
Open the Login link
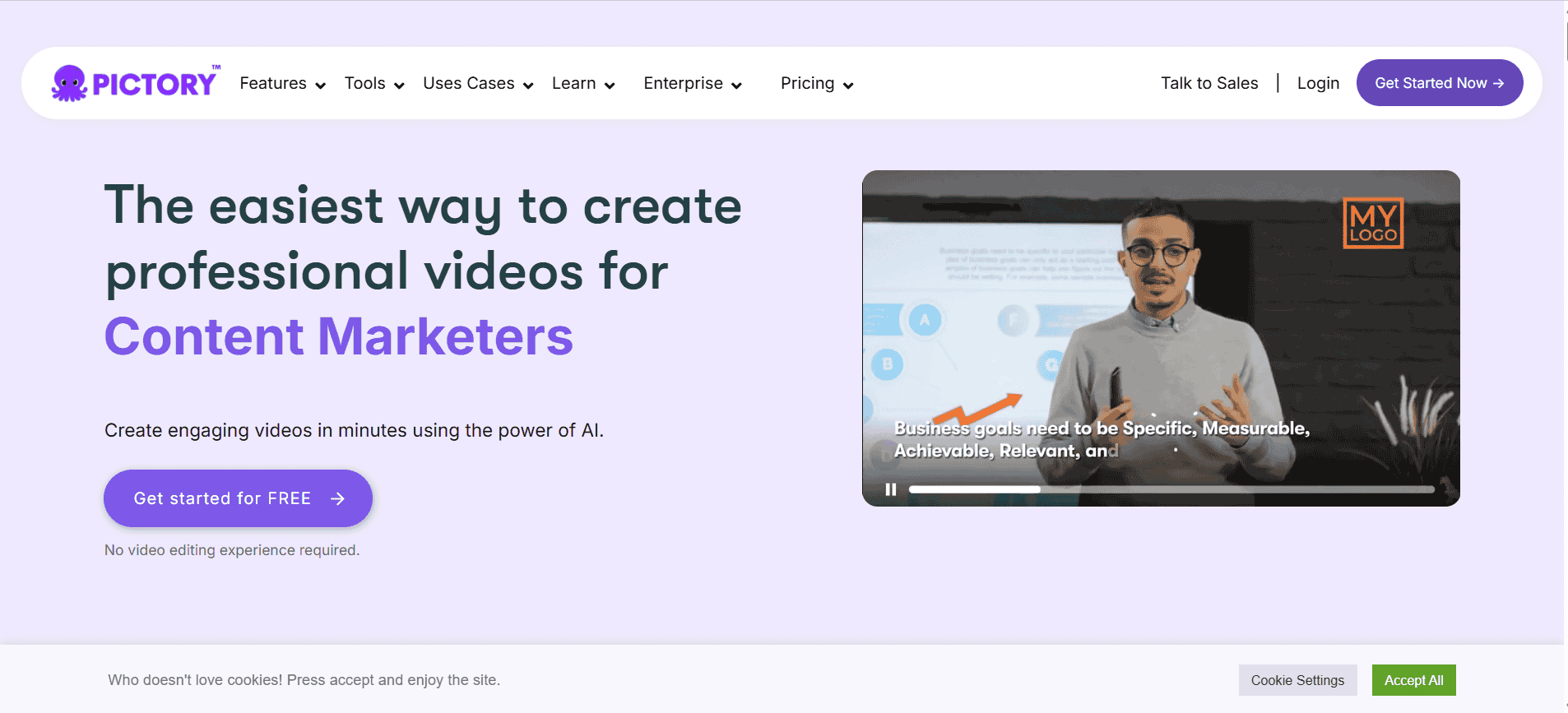1318,83
